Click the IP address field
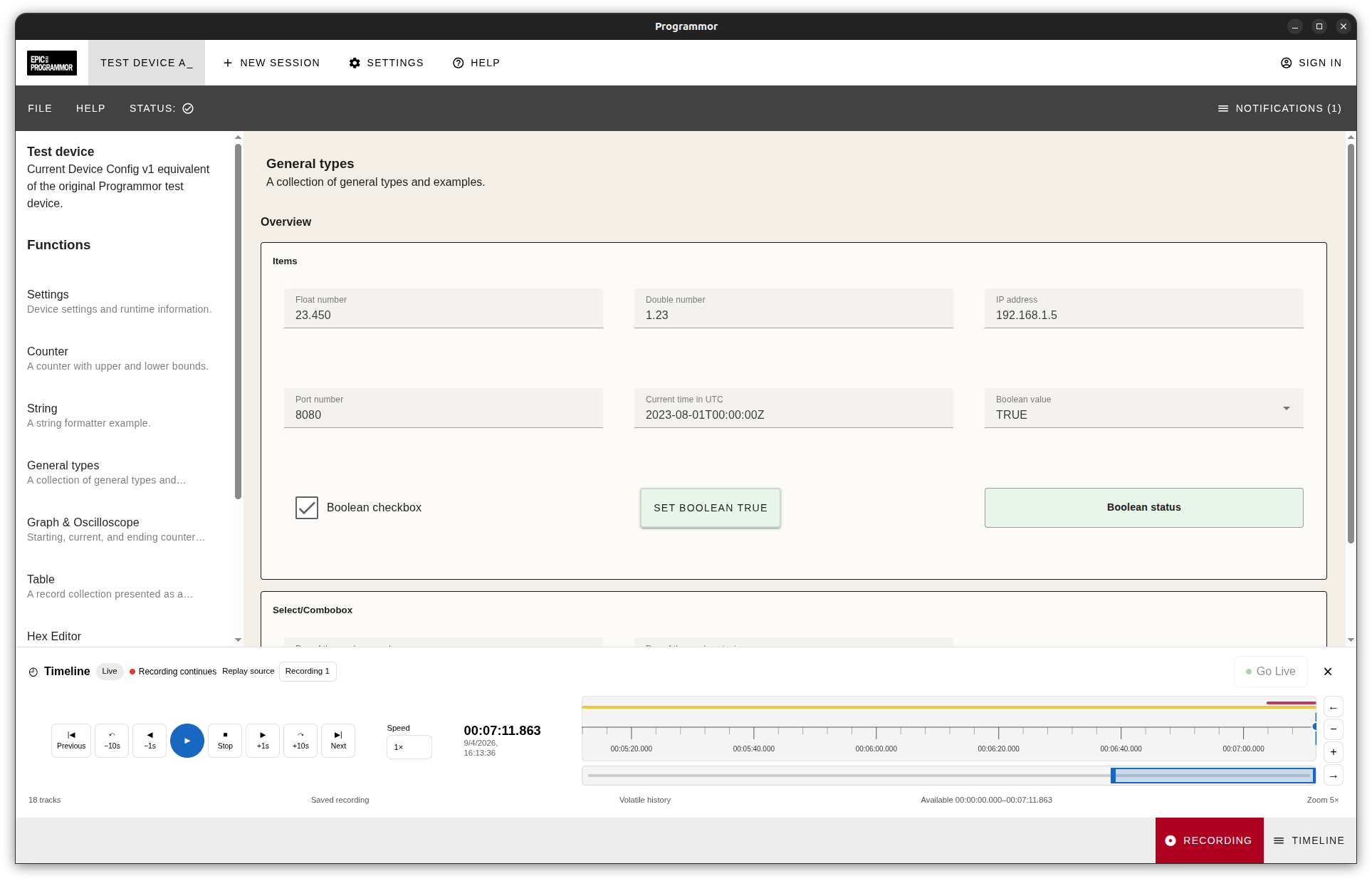 click(1144, 308)
